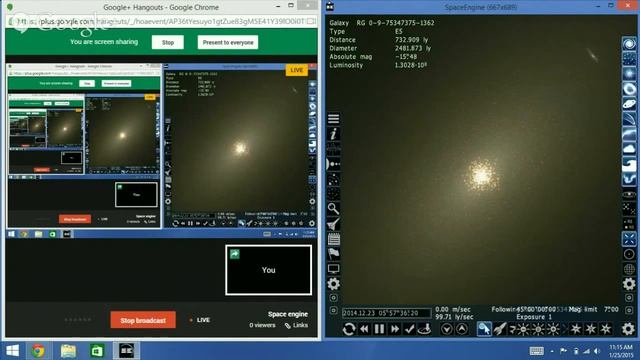Toggle planets visibility ringed-planet icon
This screenshot has width=640, height=360.
[629, 104]
